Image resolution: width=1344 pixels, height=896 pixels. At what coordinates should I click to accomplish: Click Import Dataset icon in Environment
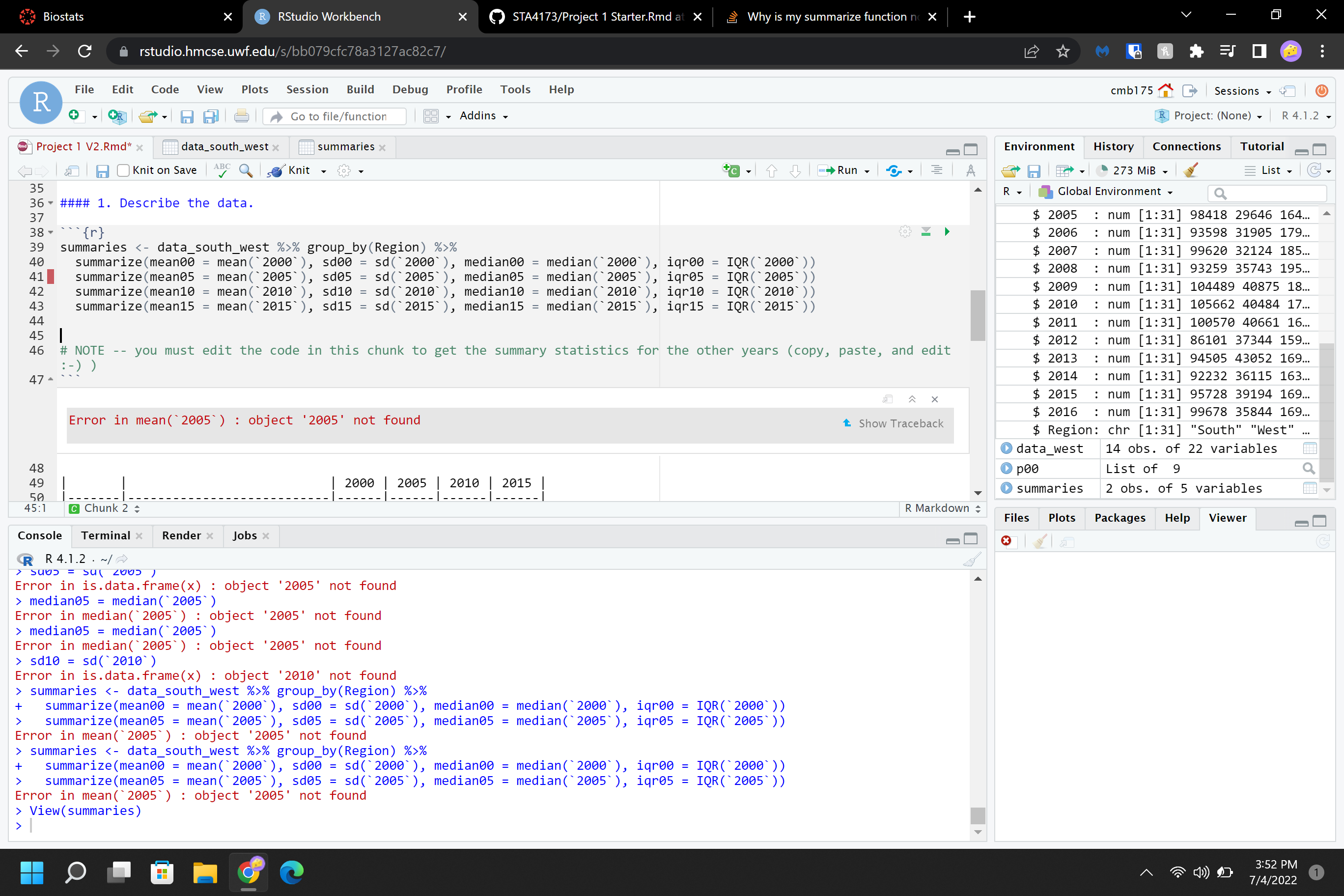(x=1064, y=170)
